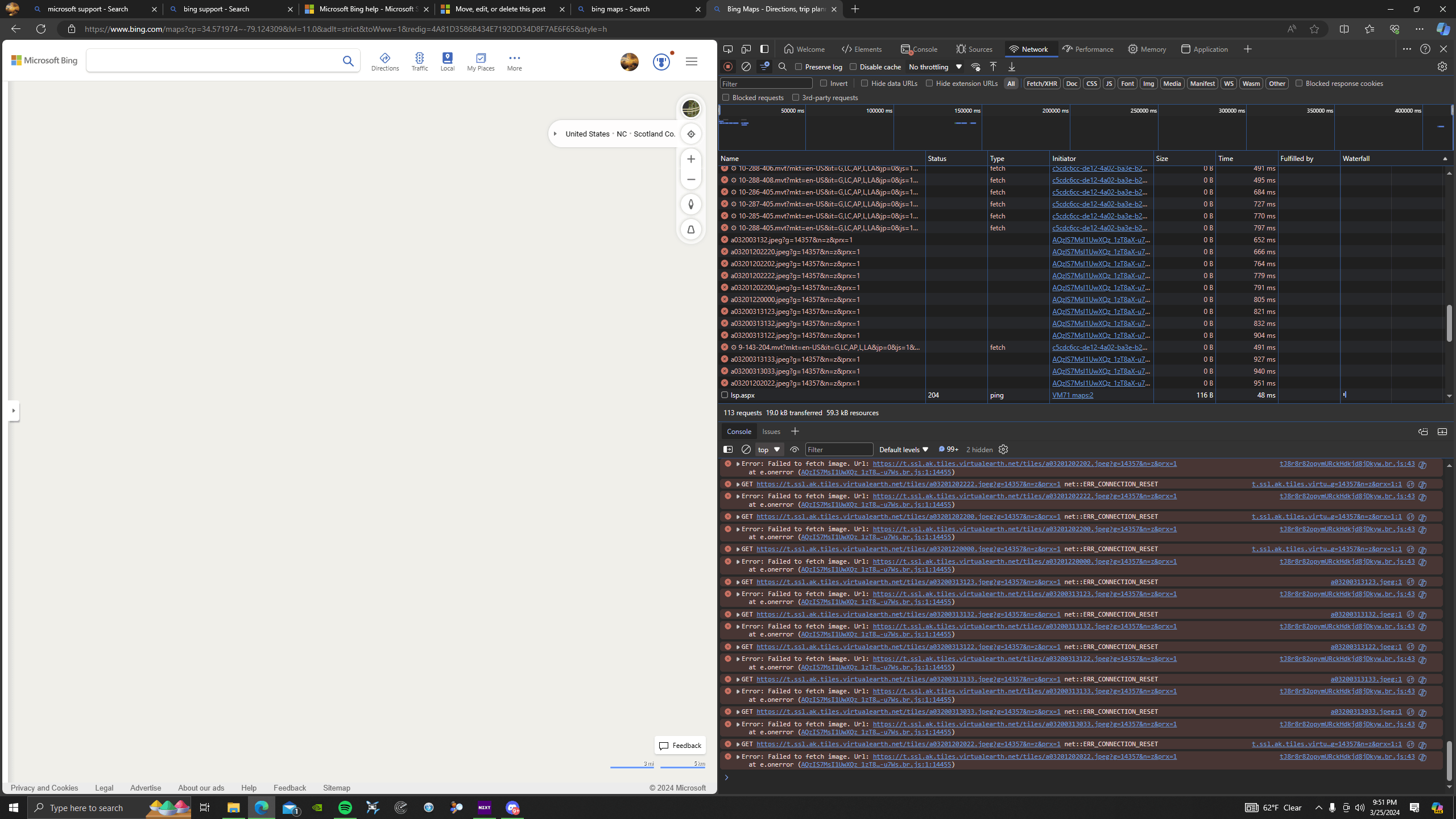
Task: Open Network conditions icon
Action: (975, 67)
